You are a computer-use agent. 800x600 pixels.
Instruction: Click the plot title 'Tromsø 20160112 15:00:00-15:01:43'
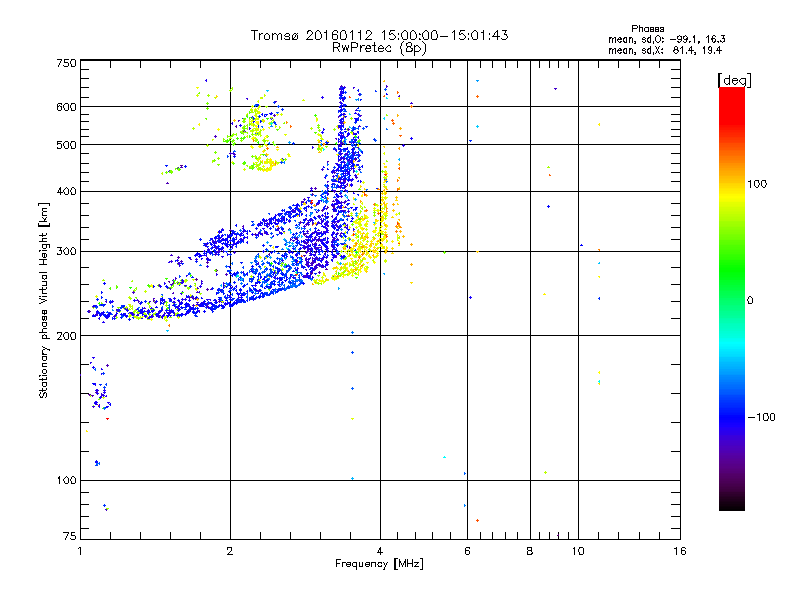(x=379, y=35)
